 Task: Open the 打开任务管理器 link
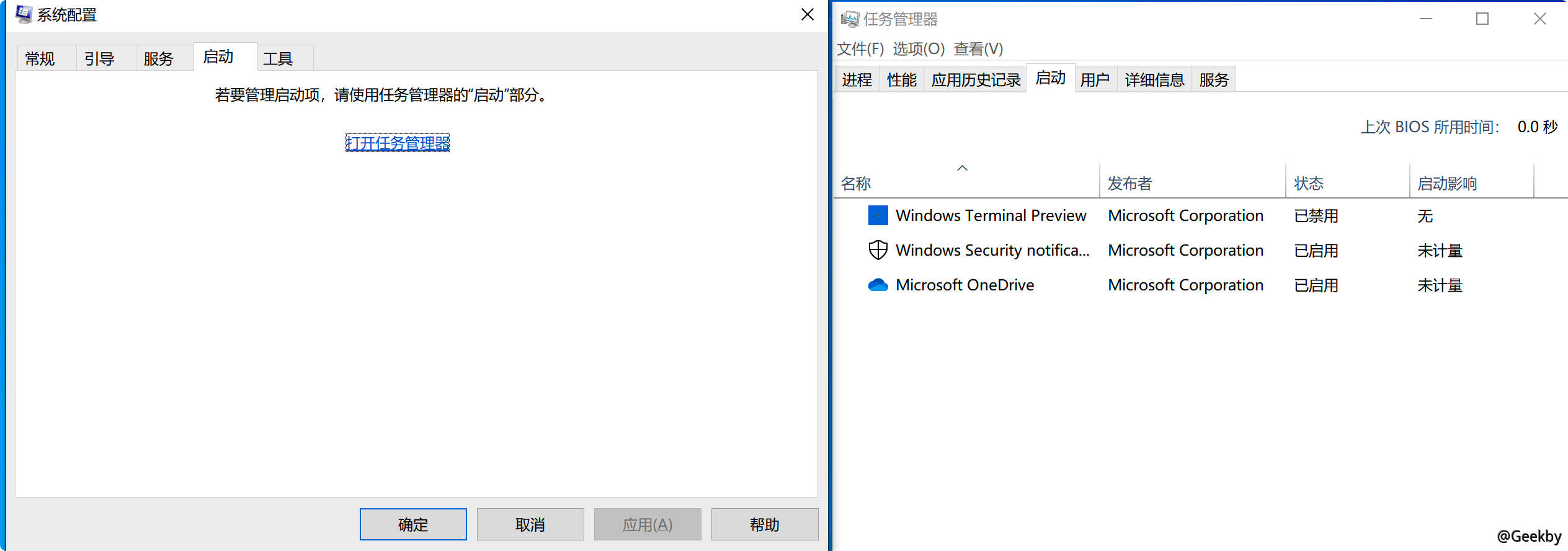(398, 143)
